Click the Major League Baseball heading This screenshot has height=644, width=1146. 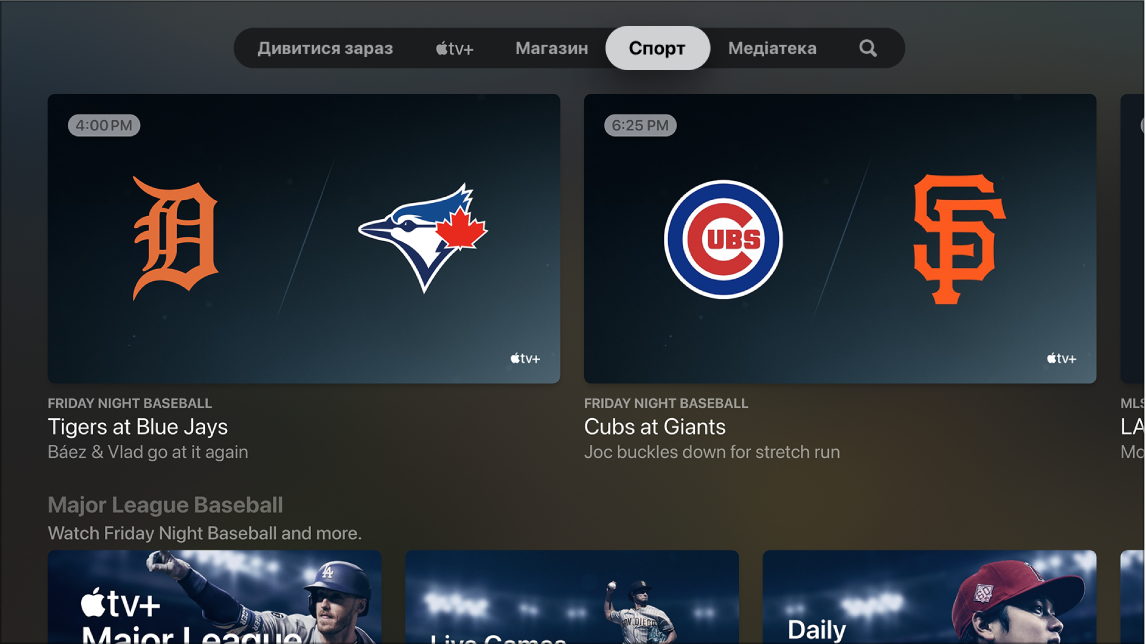click(x=165, y=505)
